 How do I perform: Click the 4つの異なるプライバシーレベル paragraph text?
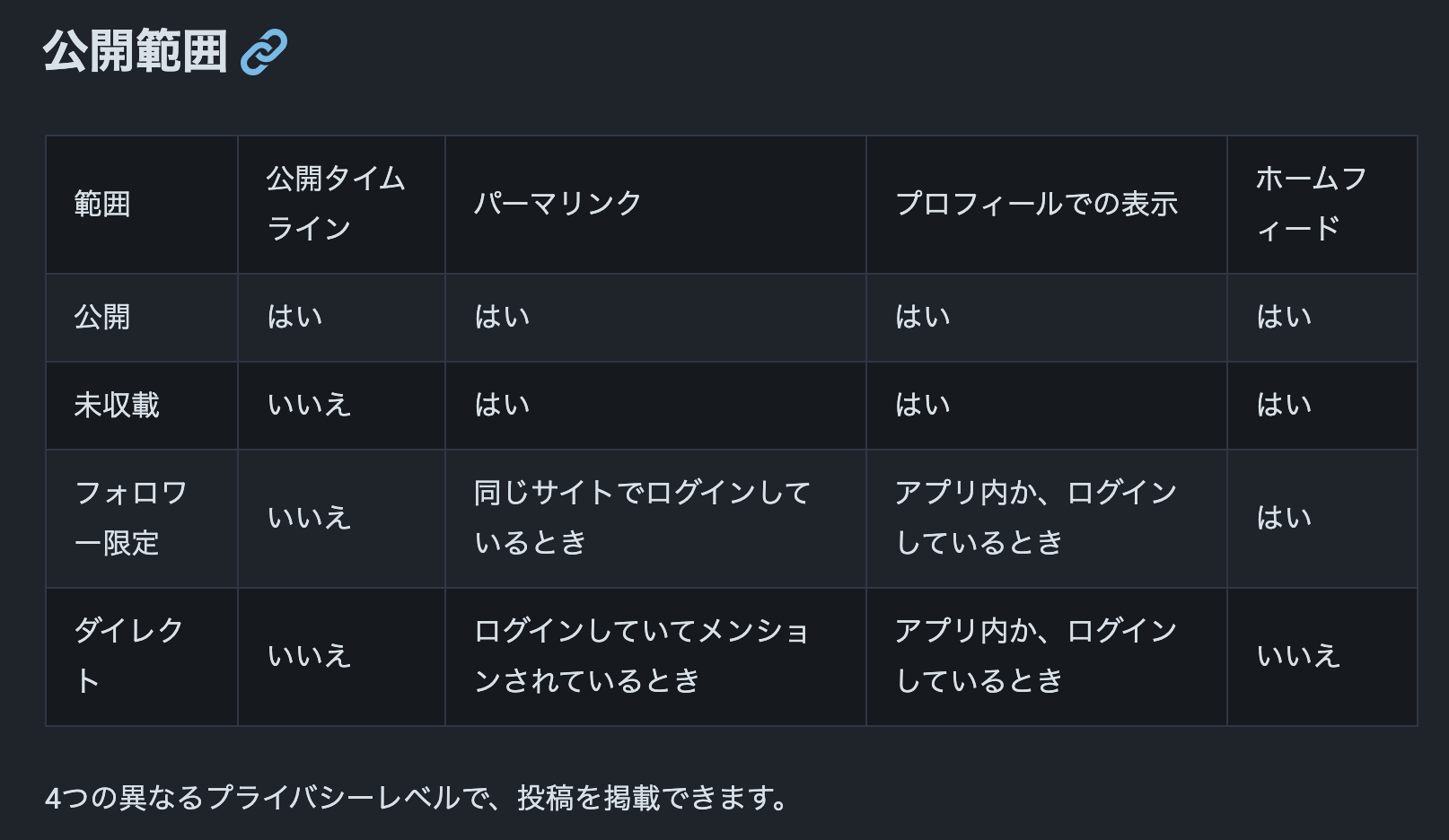tap(417, 798)
